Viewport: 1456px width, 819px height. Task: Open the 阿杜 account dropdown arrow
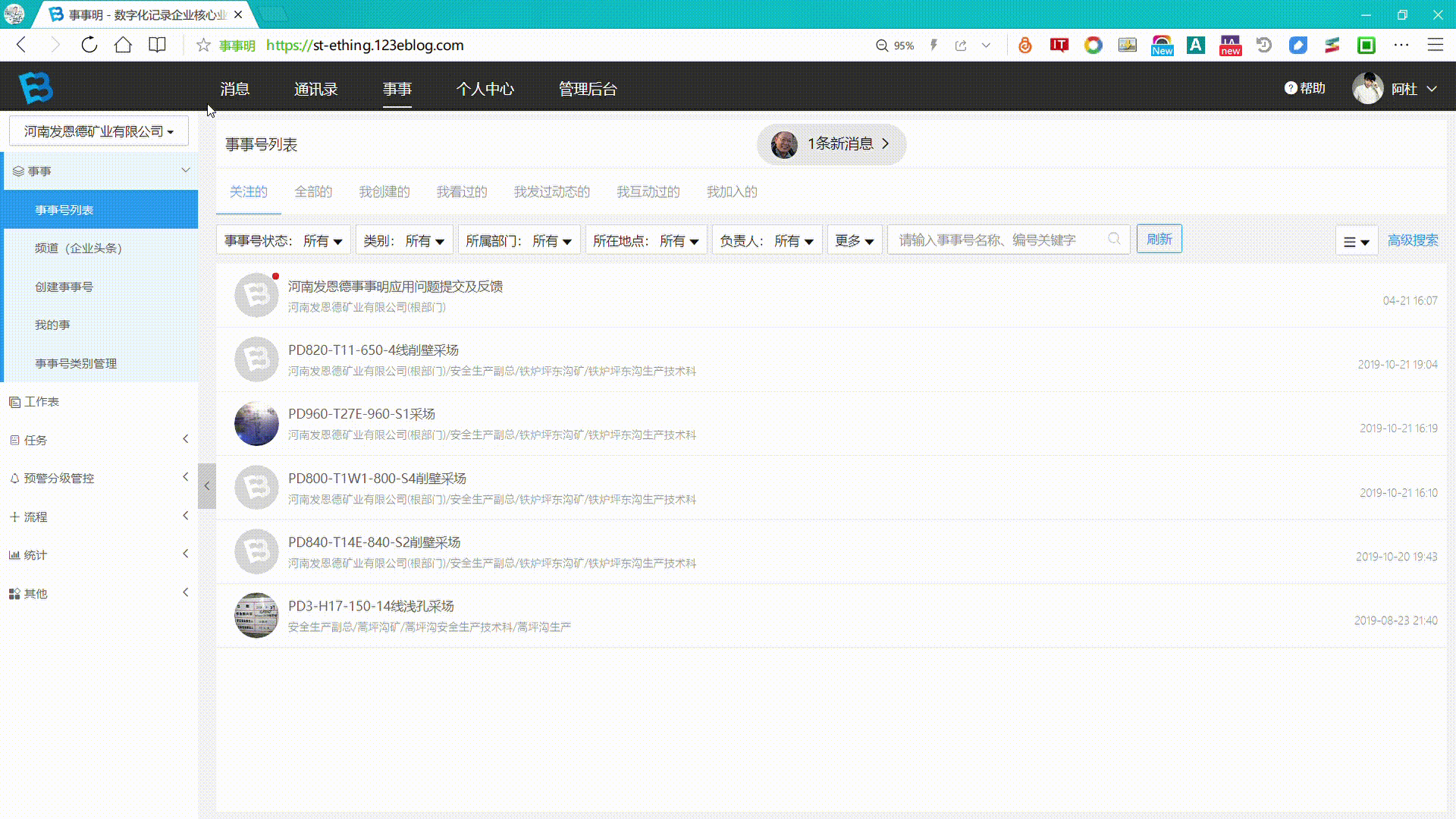1432,89
